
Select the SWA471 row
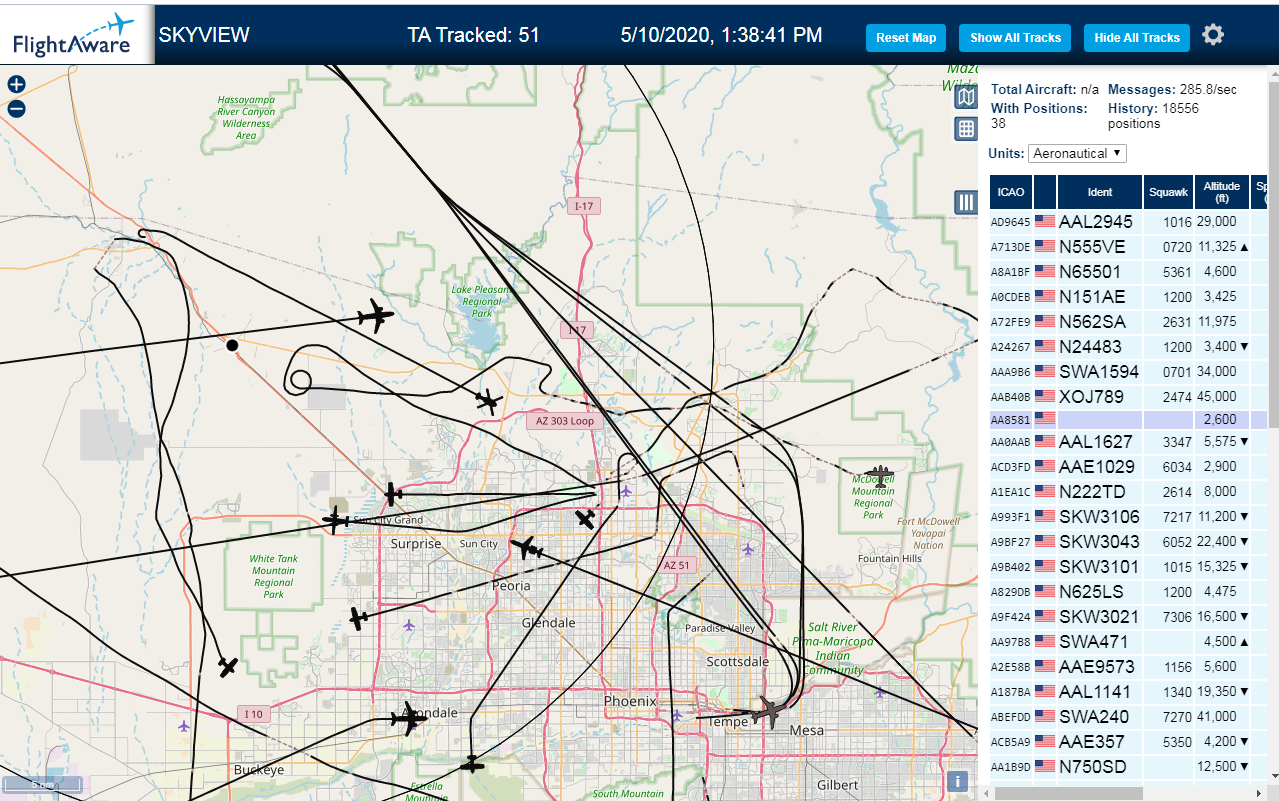pos(1128,641)
